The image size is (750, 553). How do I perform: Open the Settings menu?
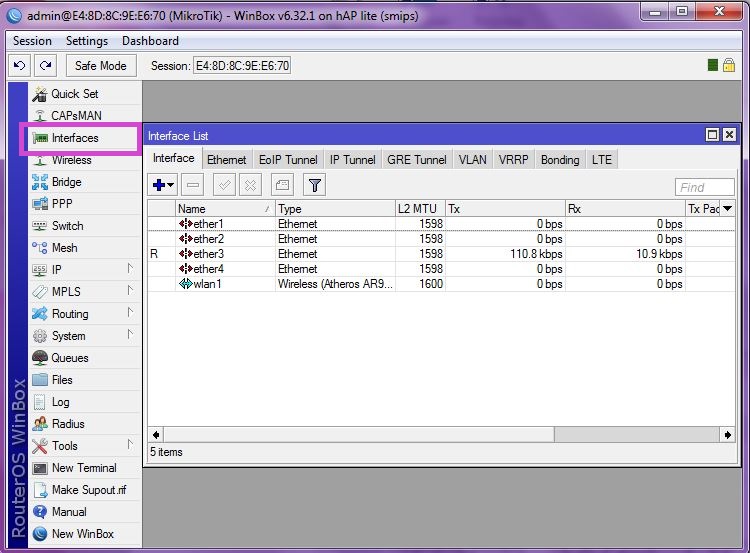click(87, 41)
